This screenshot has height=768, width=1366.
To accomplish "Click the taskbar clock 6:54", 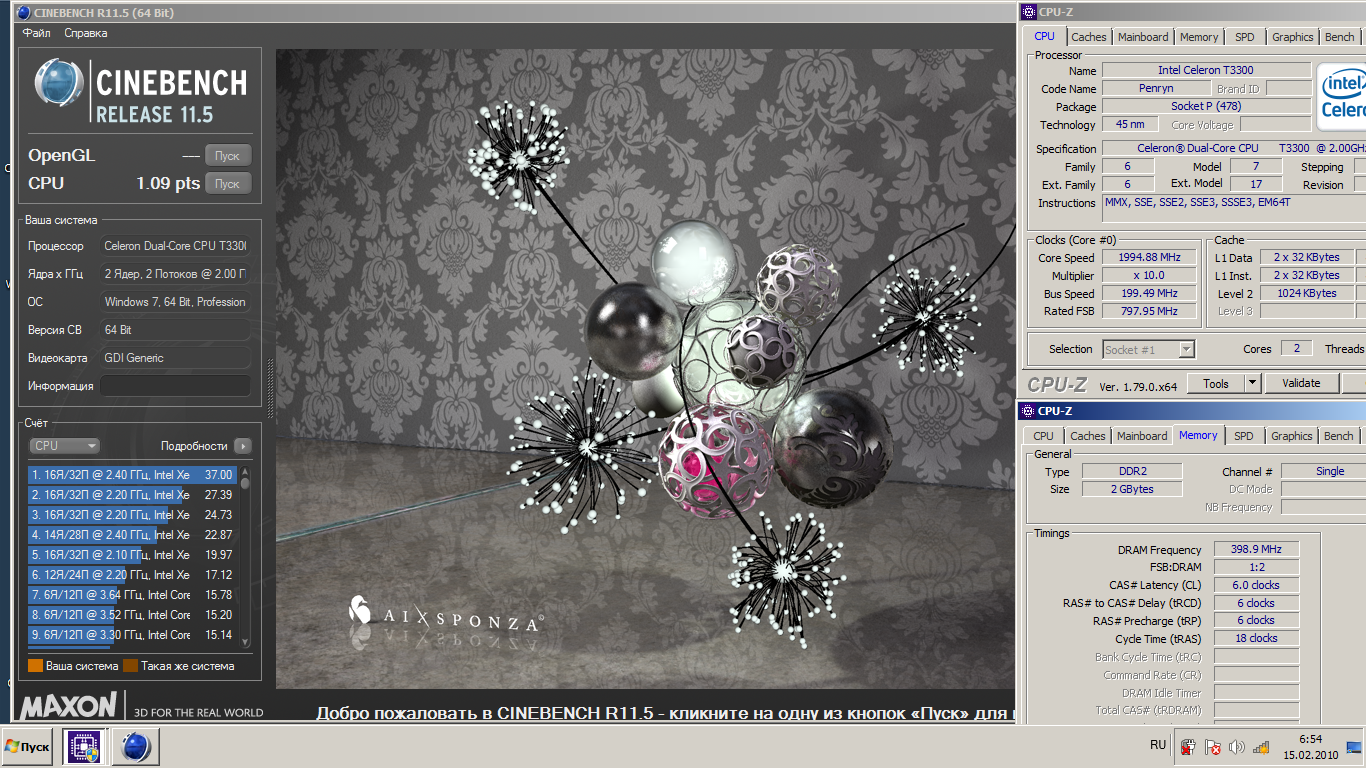I will tap(1310, 739).
